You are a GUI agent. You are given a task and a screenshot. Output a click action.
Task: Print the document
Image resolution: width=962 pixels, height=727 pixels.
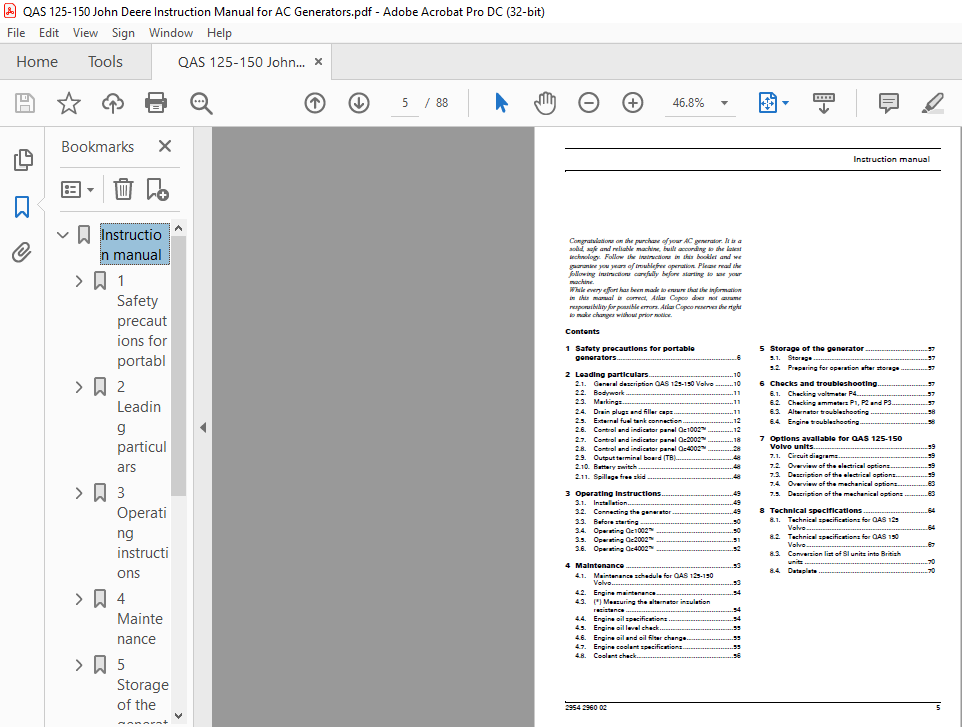(156, 102)
